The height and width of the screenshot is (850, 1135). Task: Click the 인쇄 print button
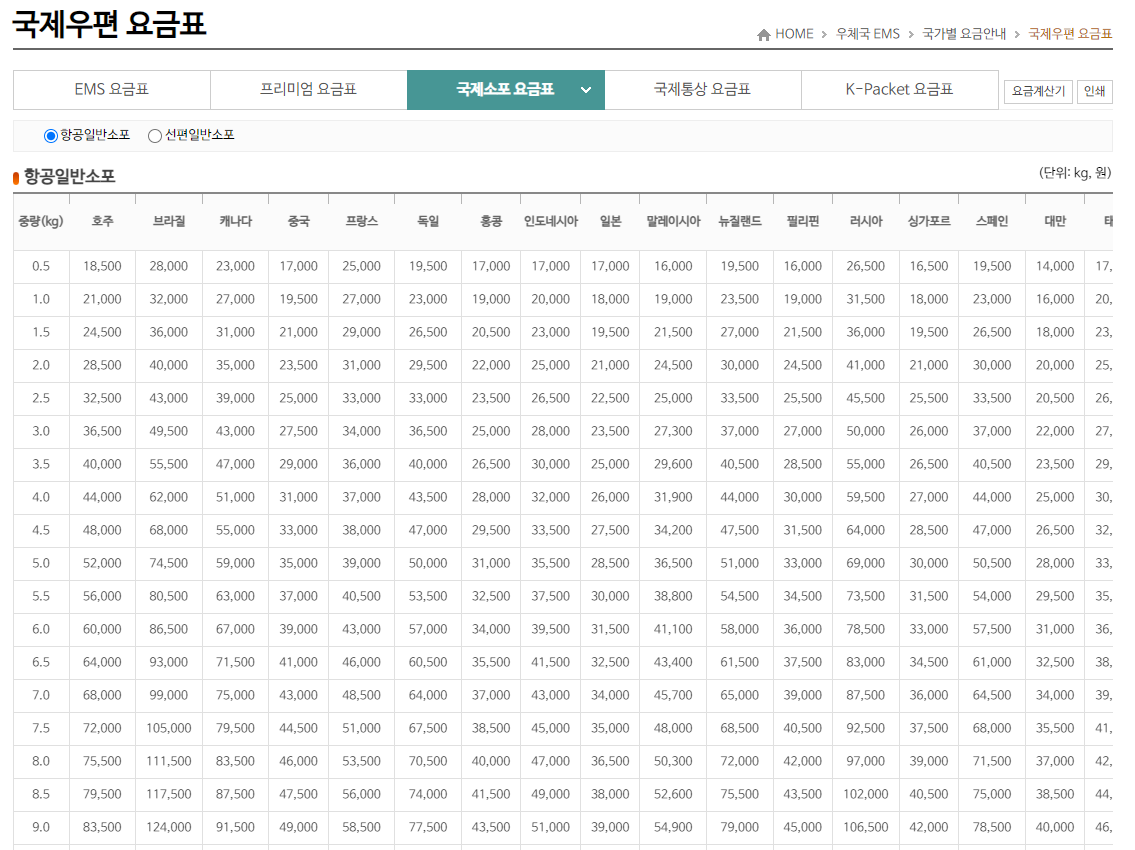(x=1094, y=91)
